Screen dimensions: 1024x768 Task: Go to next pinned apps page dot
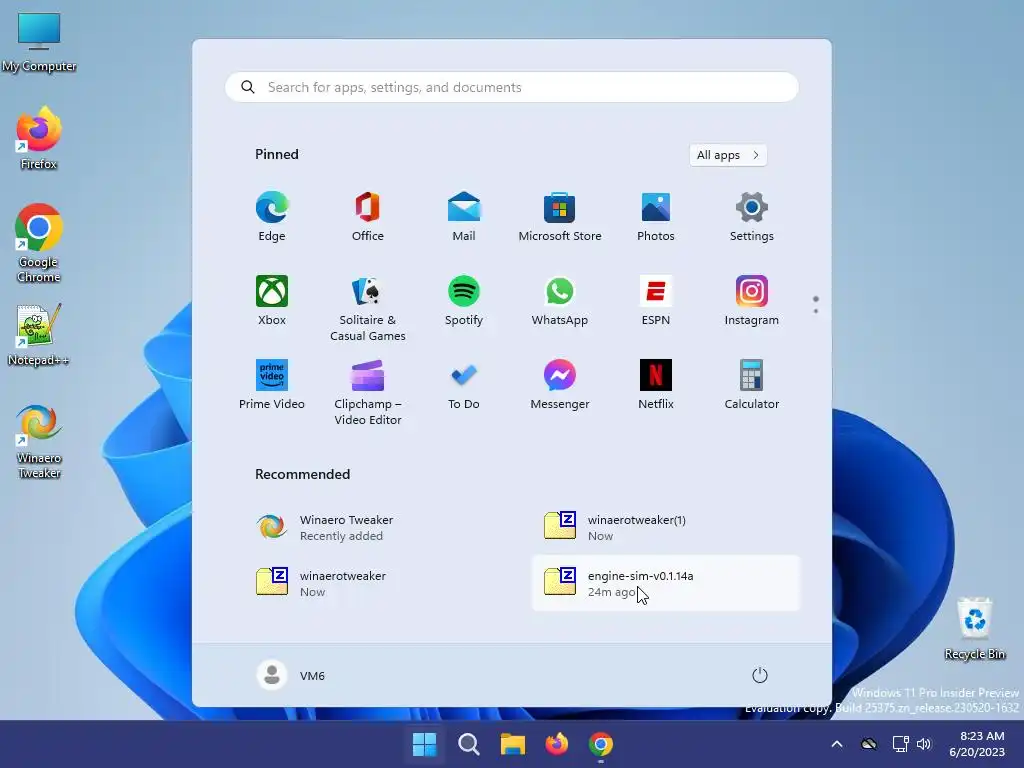tap(816, 311)
